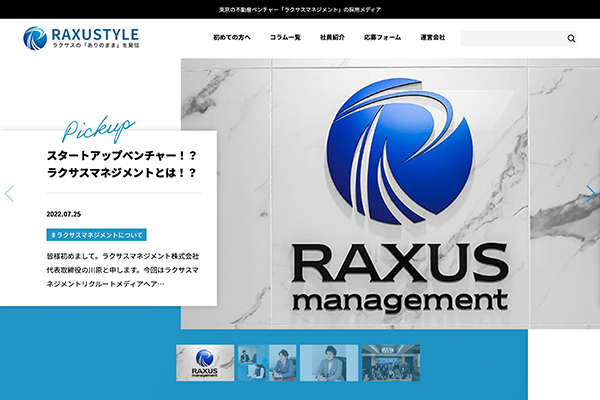This screenshot has height=400, width=600.
Task: Select the RAXUS logo thumbnail
Action: point(205,363)
